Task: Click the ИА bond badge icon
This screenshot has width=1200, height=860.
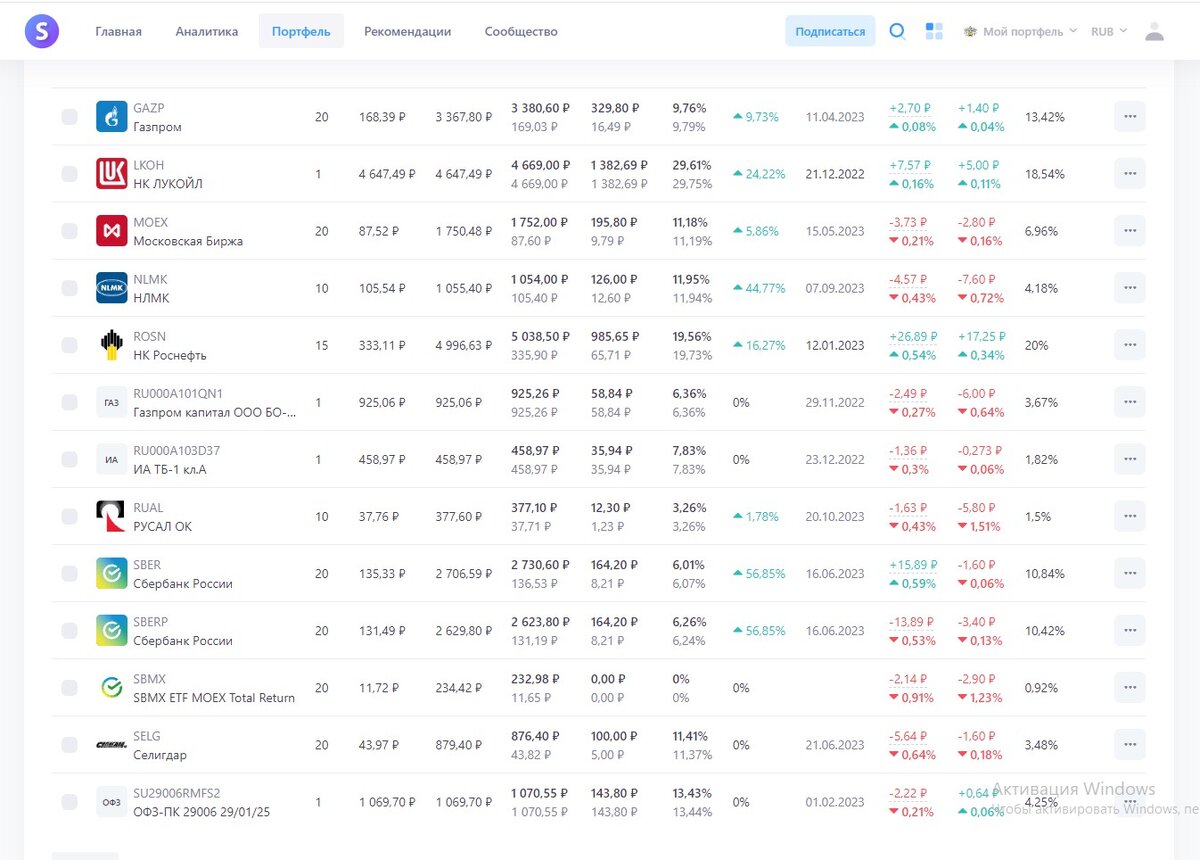Action: [x=111, y=459]
